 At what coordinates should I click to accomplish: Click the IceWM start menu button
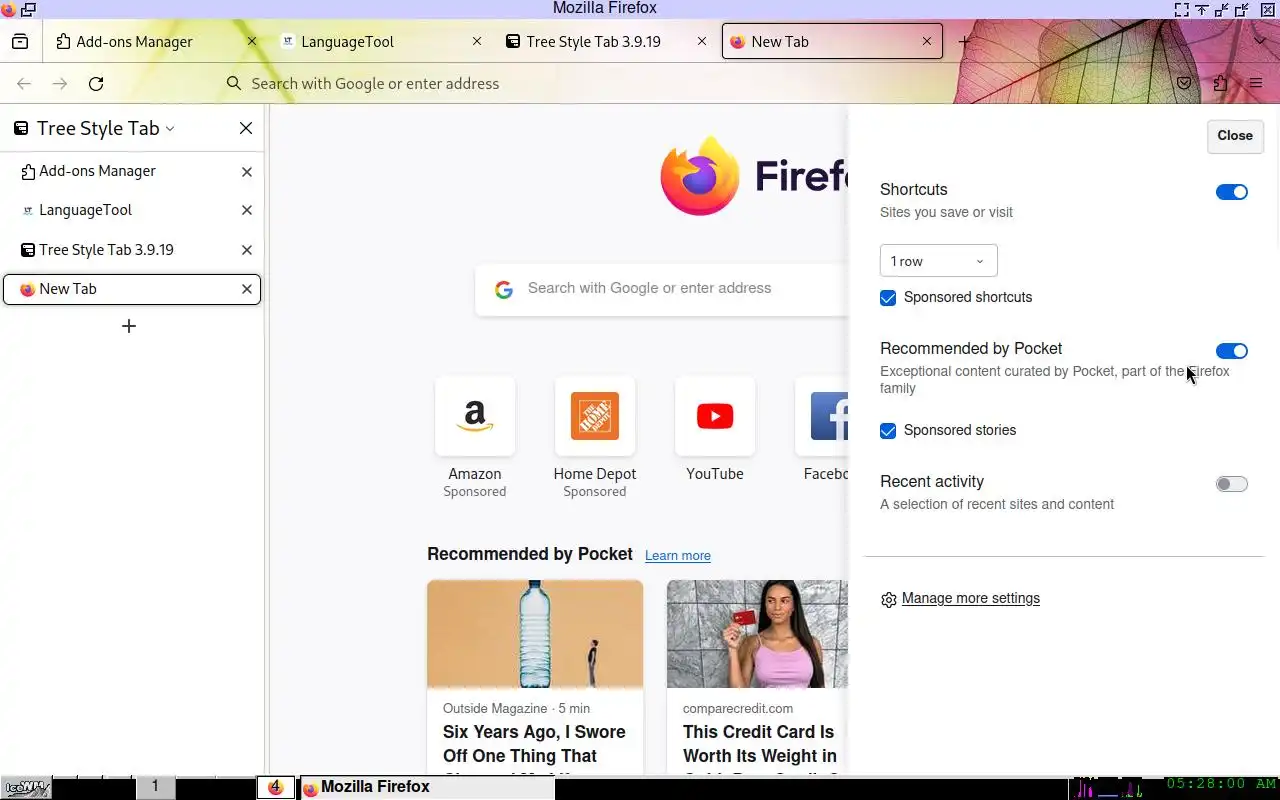pos(26,787)
